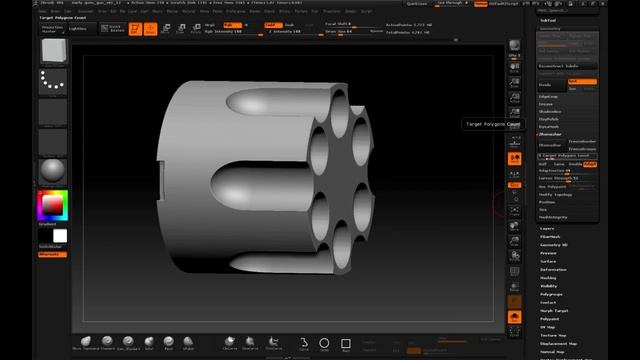Select the hPolish brush

pos(188,343)
